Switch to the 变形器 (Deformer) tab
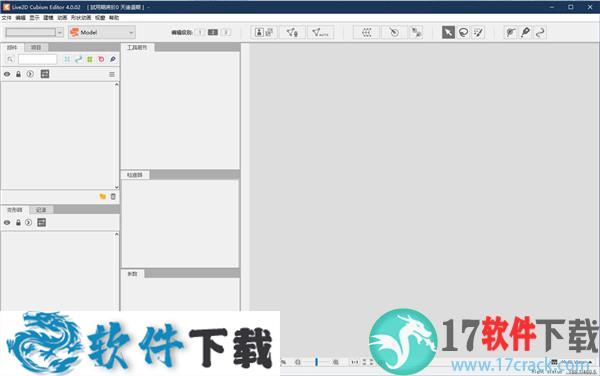Screen dimensions: 600x376 (15, 210)
